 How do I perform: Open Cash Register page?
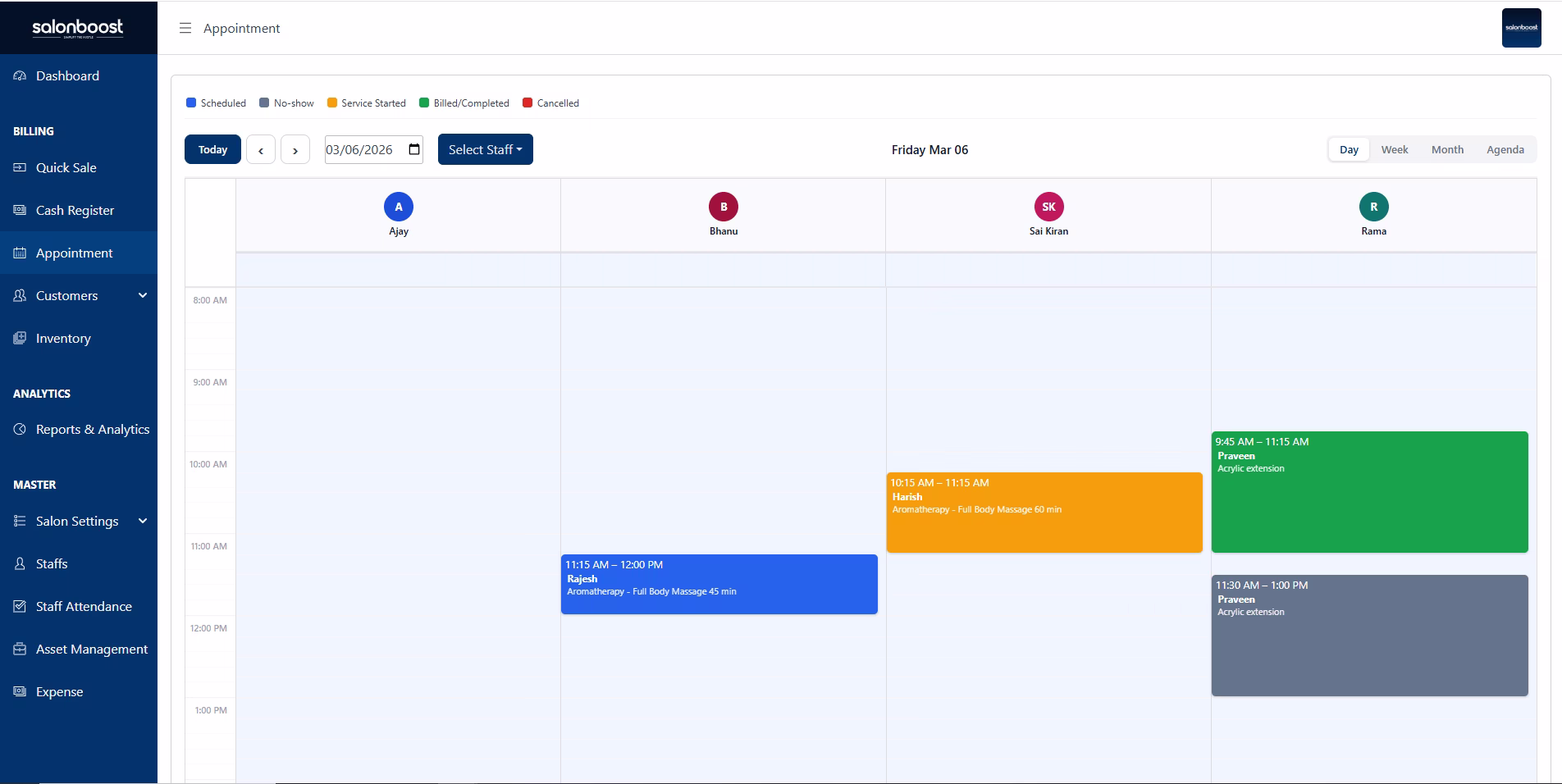[x=79, y=210]
